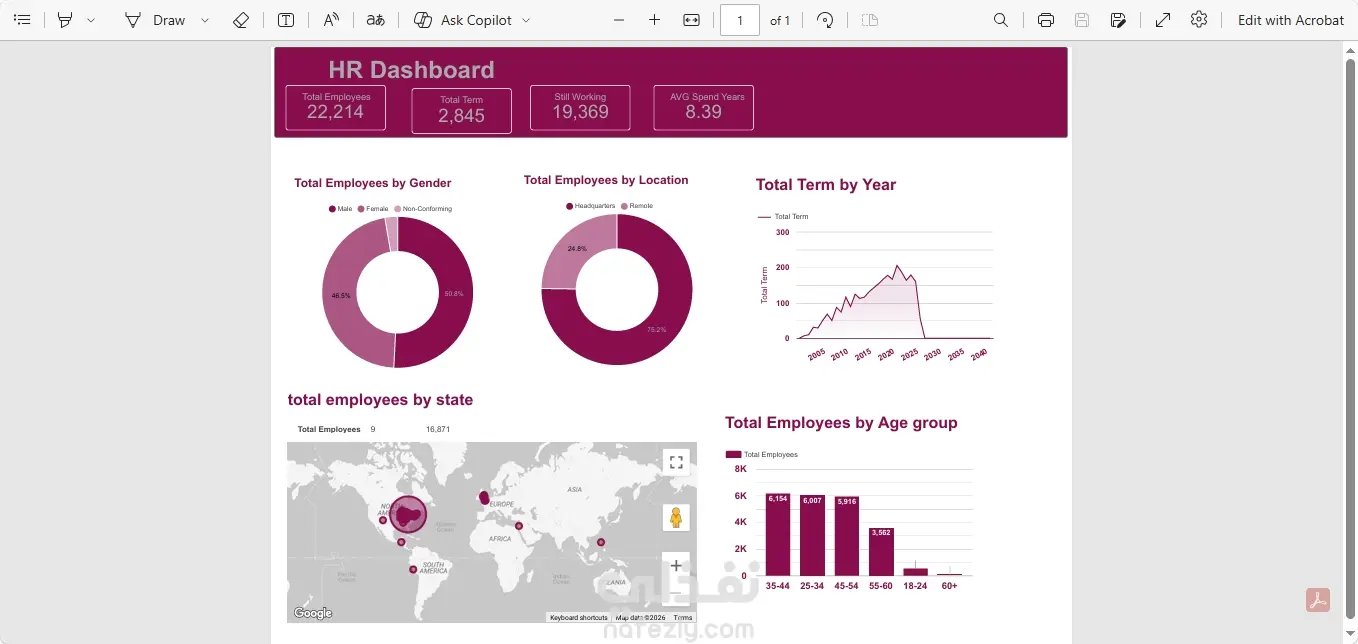Viewport: 1358px width, 644px height.
Task: Toggle the Female legend item
Action: [373, 209]
